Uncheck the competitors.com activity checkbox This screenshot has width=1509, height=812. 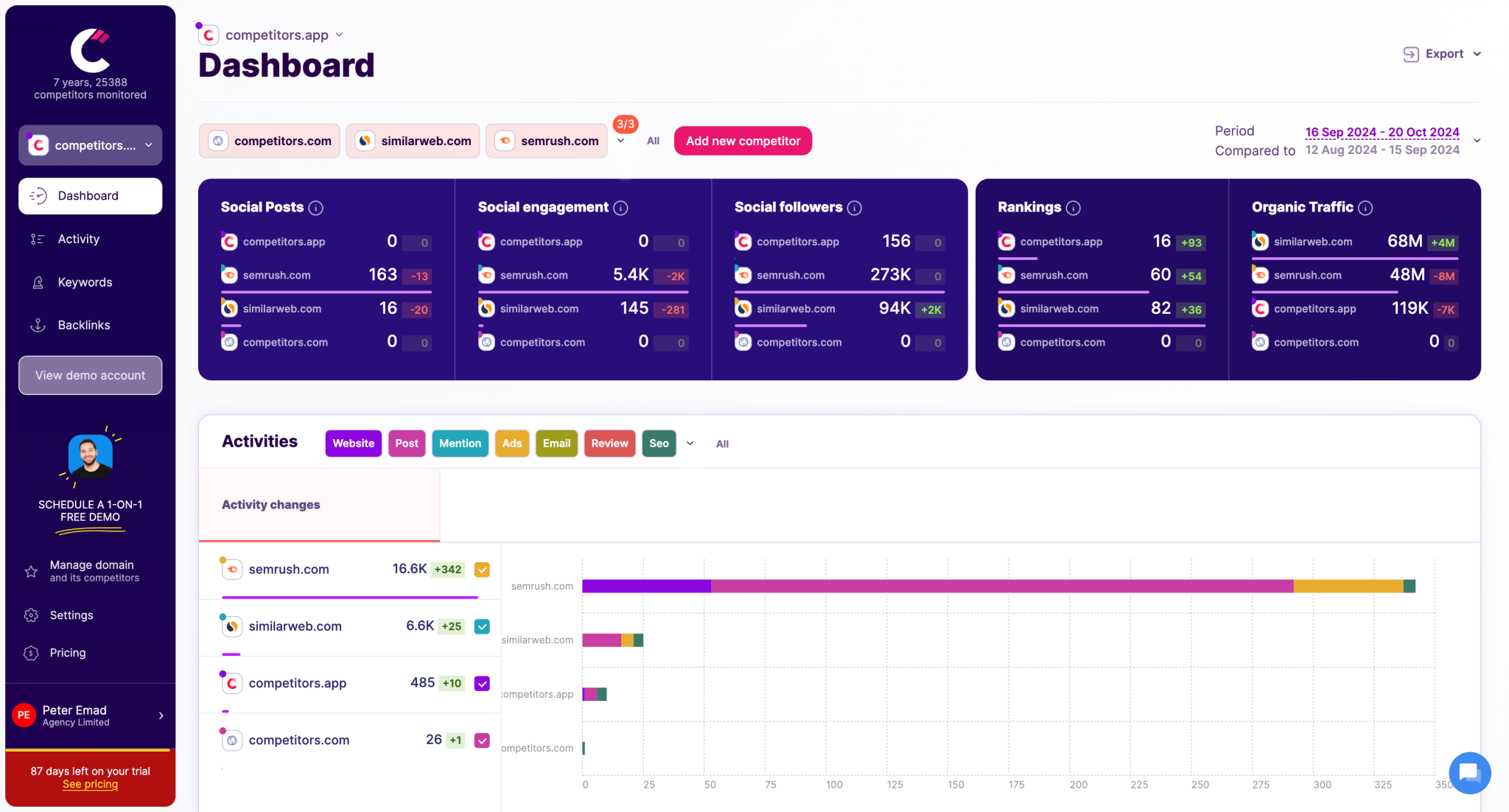click(x=482, y=741)
